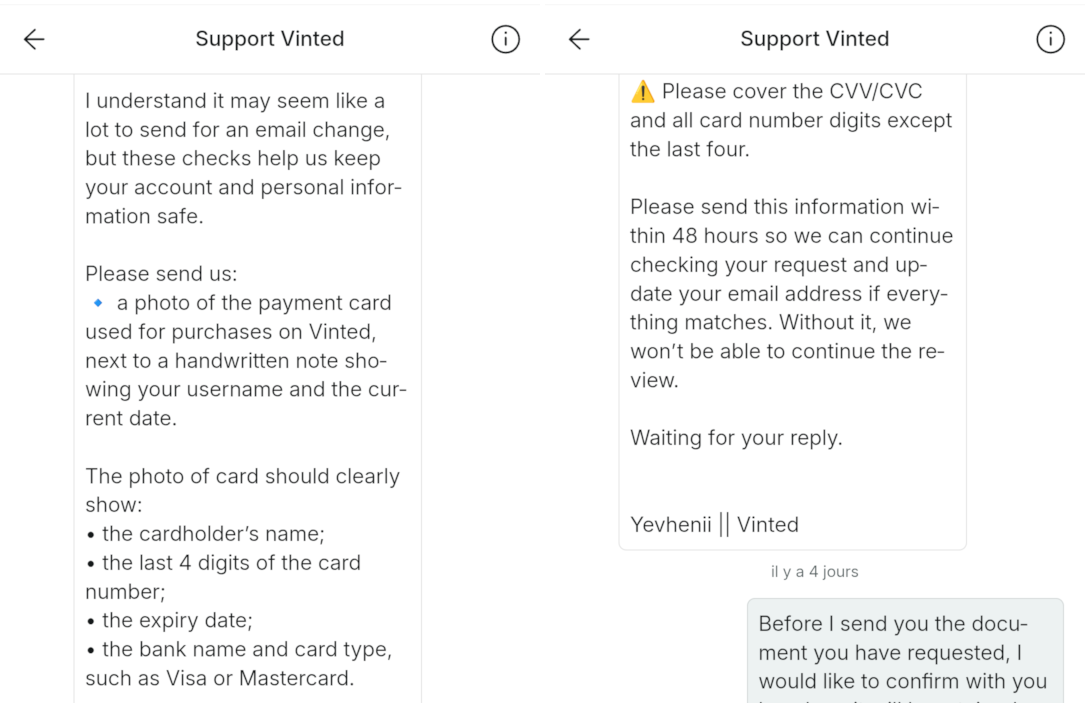This screenshot has width=1085, height=703.
Task: Click the 'Please cover the CVV/CVC' warning text
Action: point(791,120)
